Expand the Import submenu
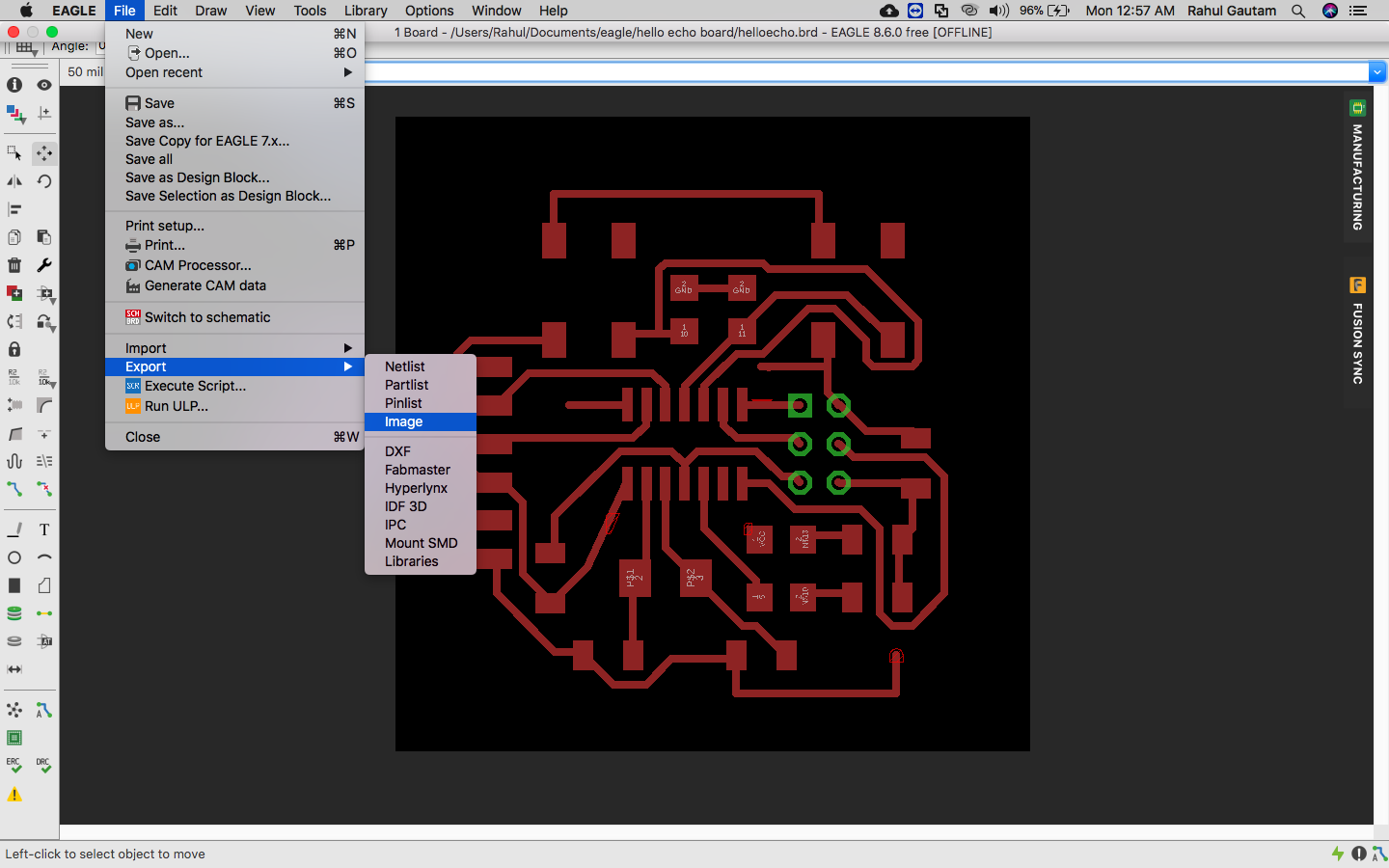This screenshot has height=868, width=1389. 234,348
